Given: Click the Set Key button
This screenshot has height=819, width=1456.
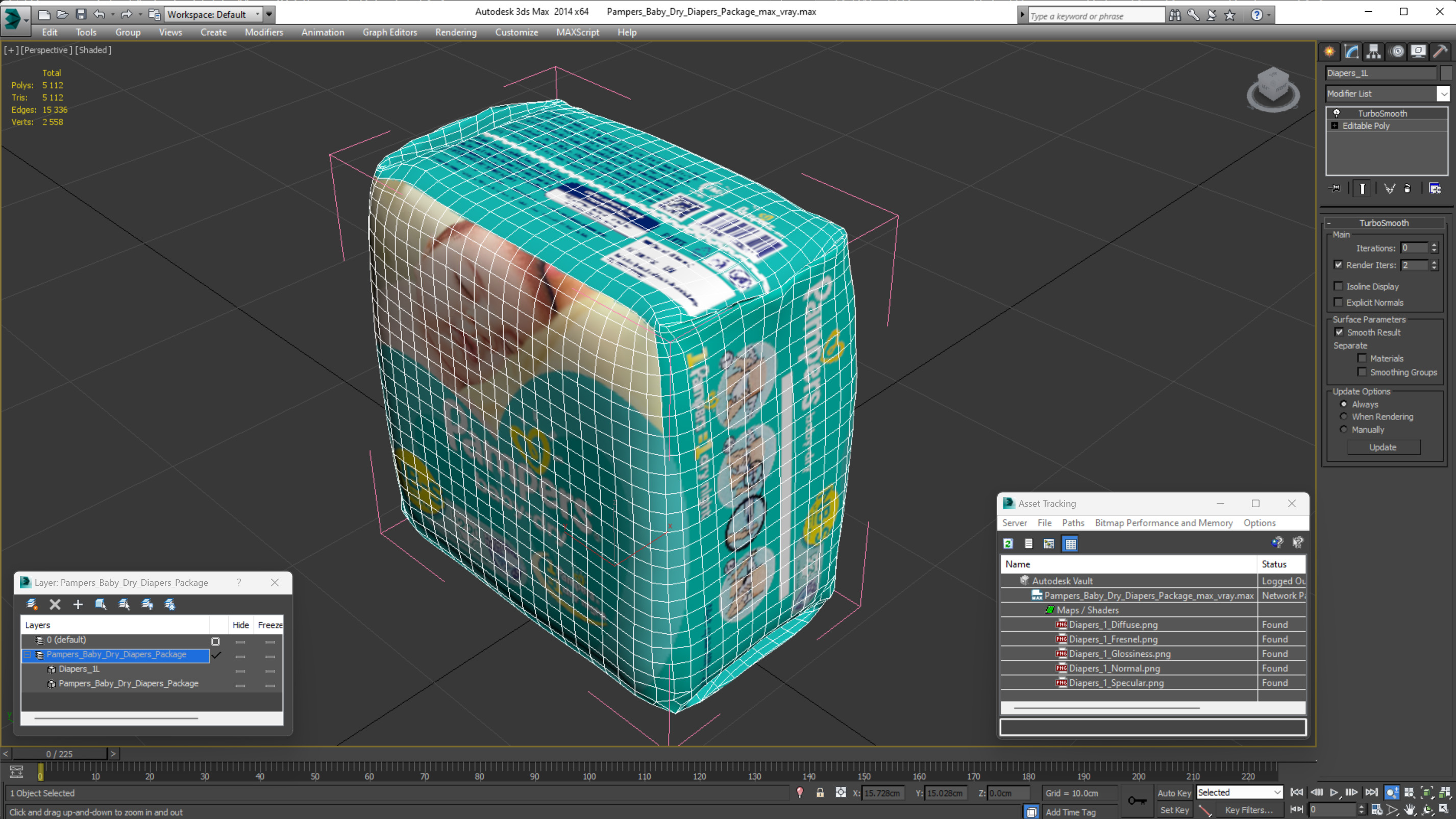Looking at the screenshot, I should 1174,810.
